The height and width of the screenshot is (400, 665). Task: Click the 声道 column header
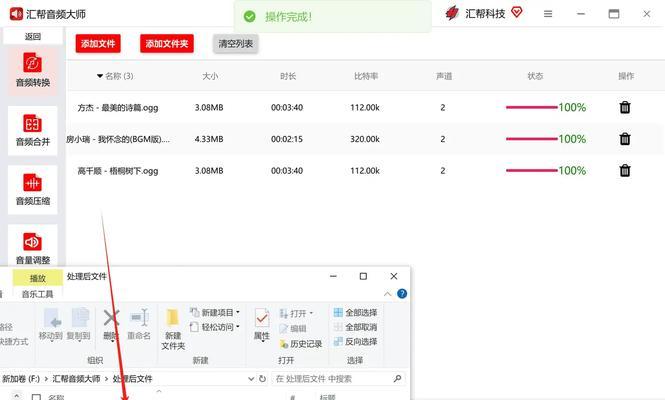pos(444,76)
